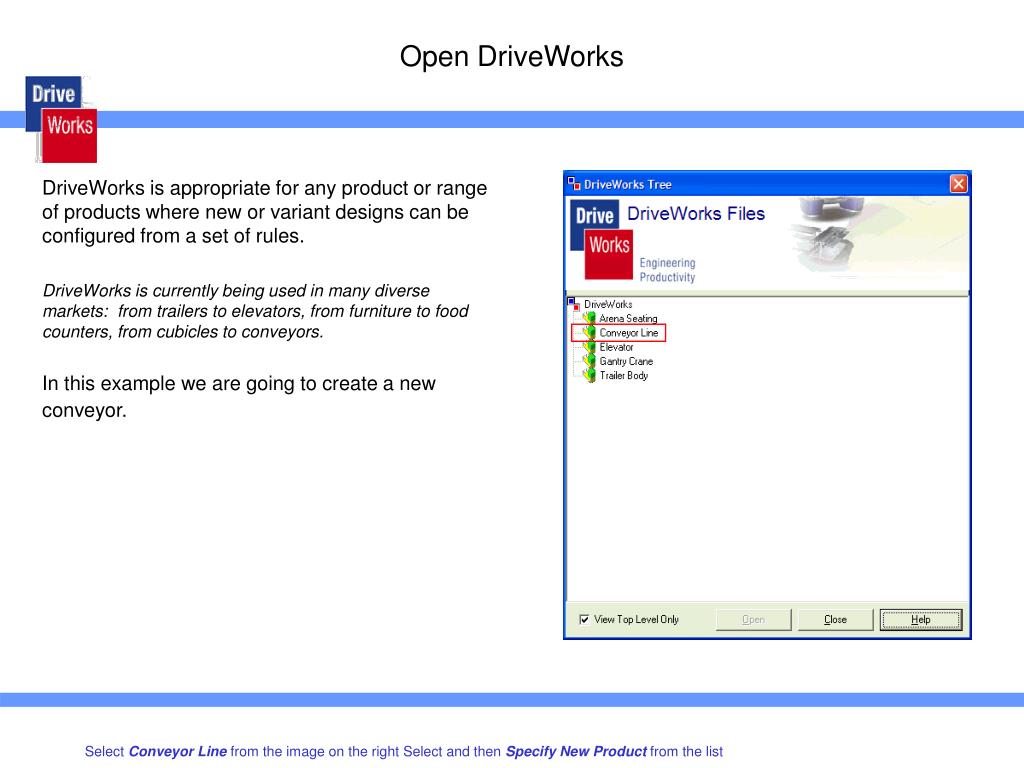Click the Conveyor Line project icon

pos(590,332)
